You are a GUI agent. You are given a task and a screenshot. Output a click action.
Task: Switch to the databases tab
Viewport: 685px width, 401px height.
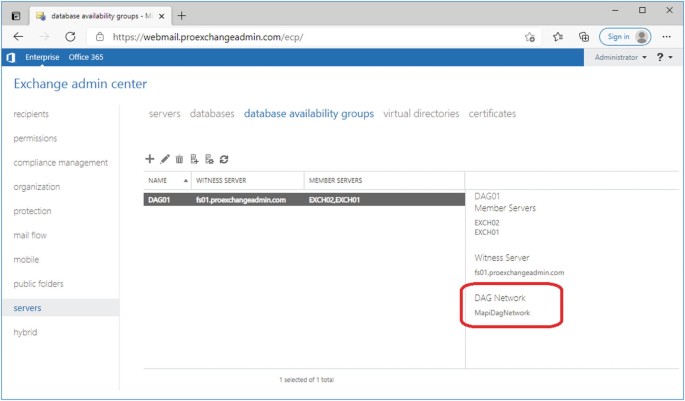pyautogui.click(x=212, y=114)
